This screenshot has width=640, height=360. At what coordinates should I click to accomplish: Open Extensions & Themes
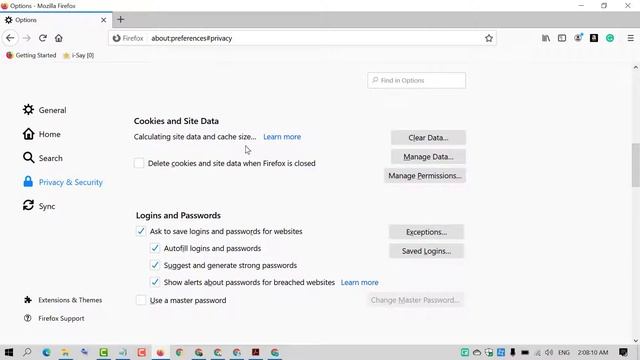[63, 300]
